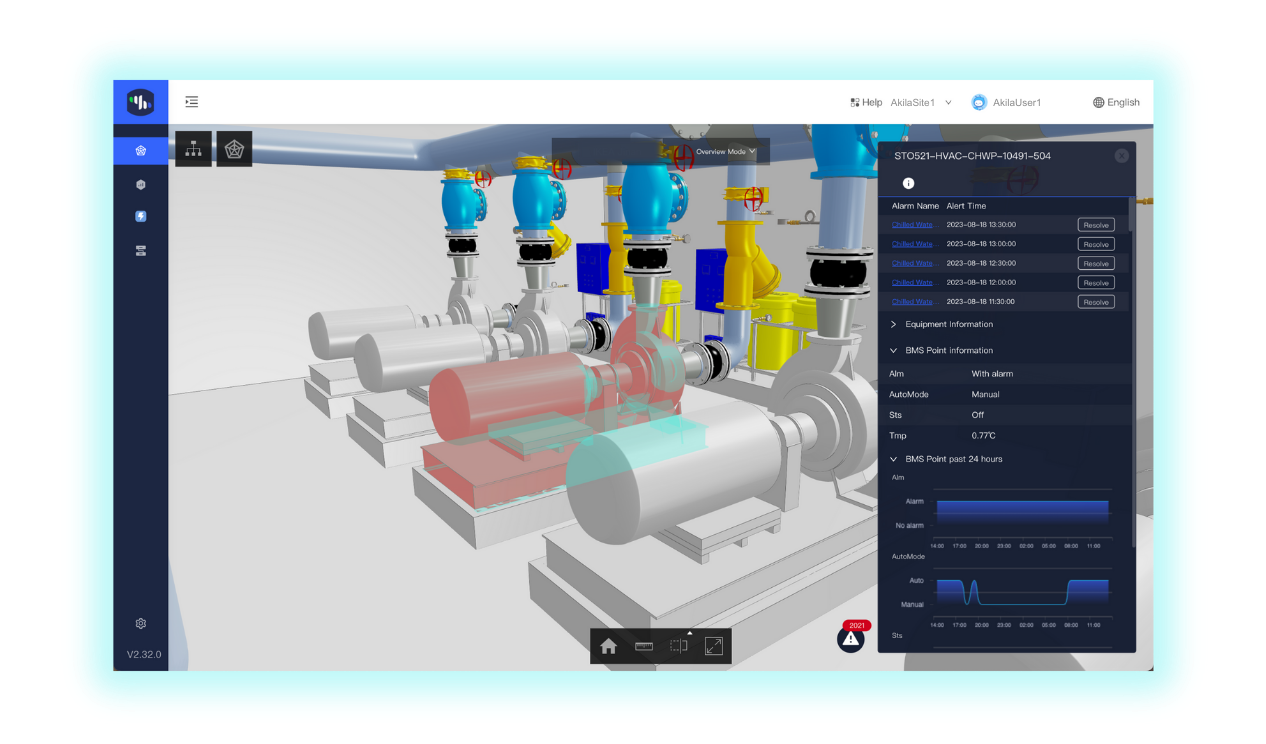Switch language via English label

pyautogui.click(x=1123, y=102)
